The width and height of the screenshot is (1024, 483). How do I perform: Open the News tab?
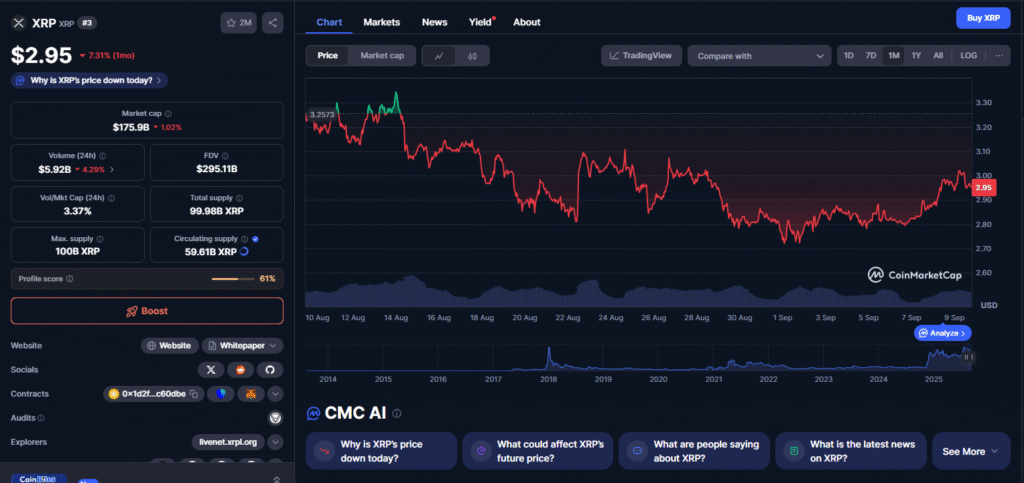click(434, 22)
